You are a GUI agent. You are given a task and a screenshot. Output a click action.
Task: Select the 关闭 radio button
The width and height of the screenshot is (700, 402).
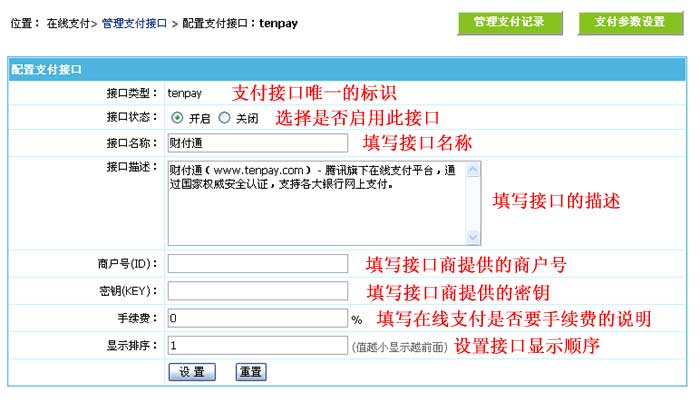(x=224, y=117)
